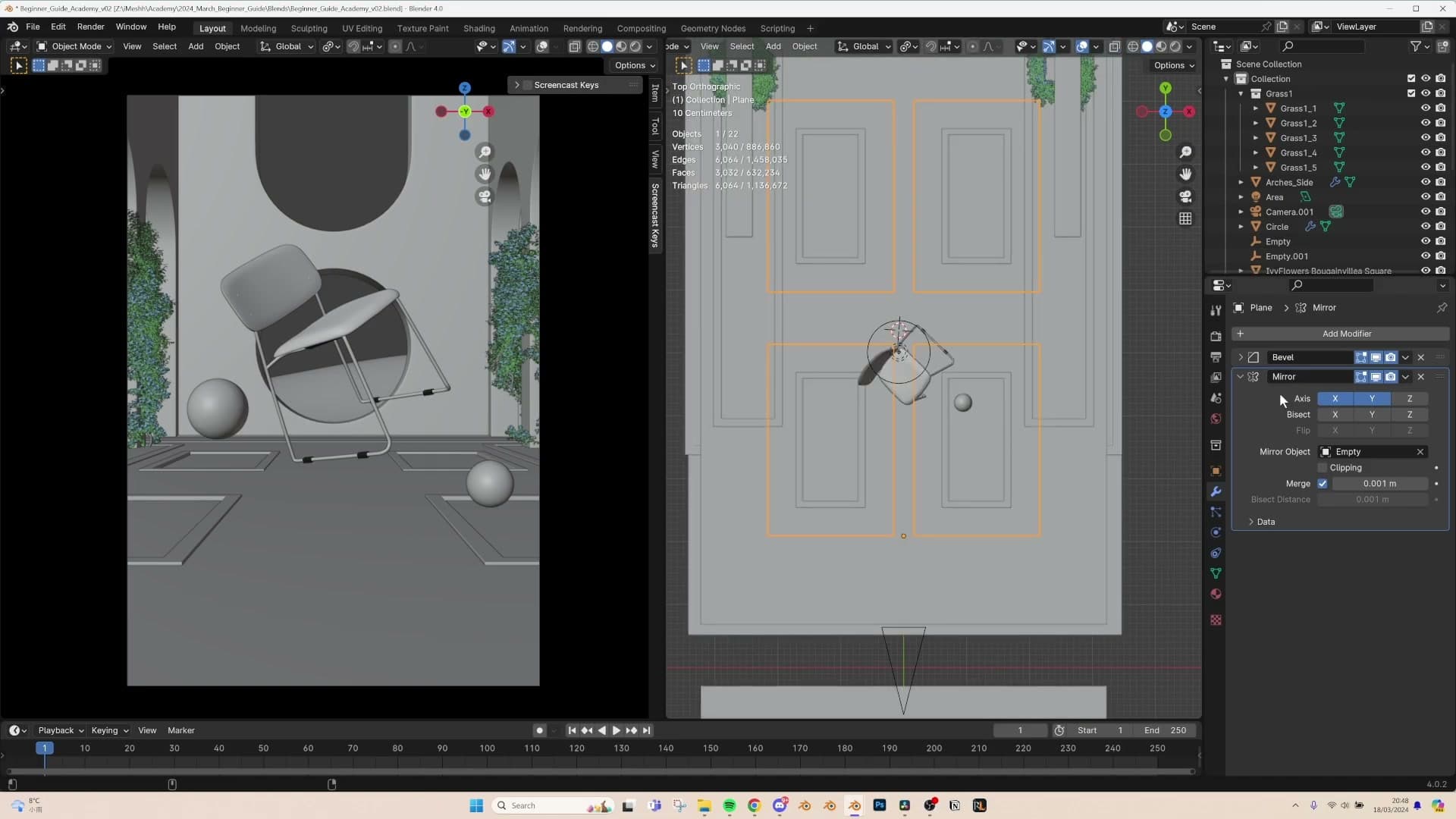Open the Object Data mesh properties tab
Screen dimensions: 1456x819
pos(1216,573)
